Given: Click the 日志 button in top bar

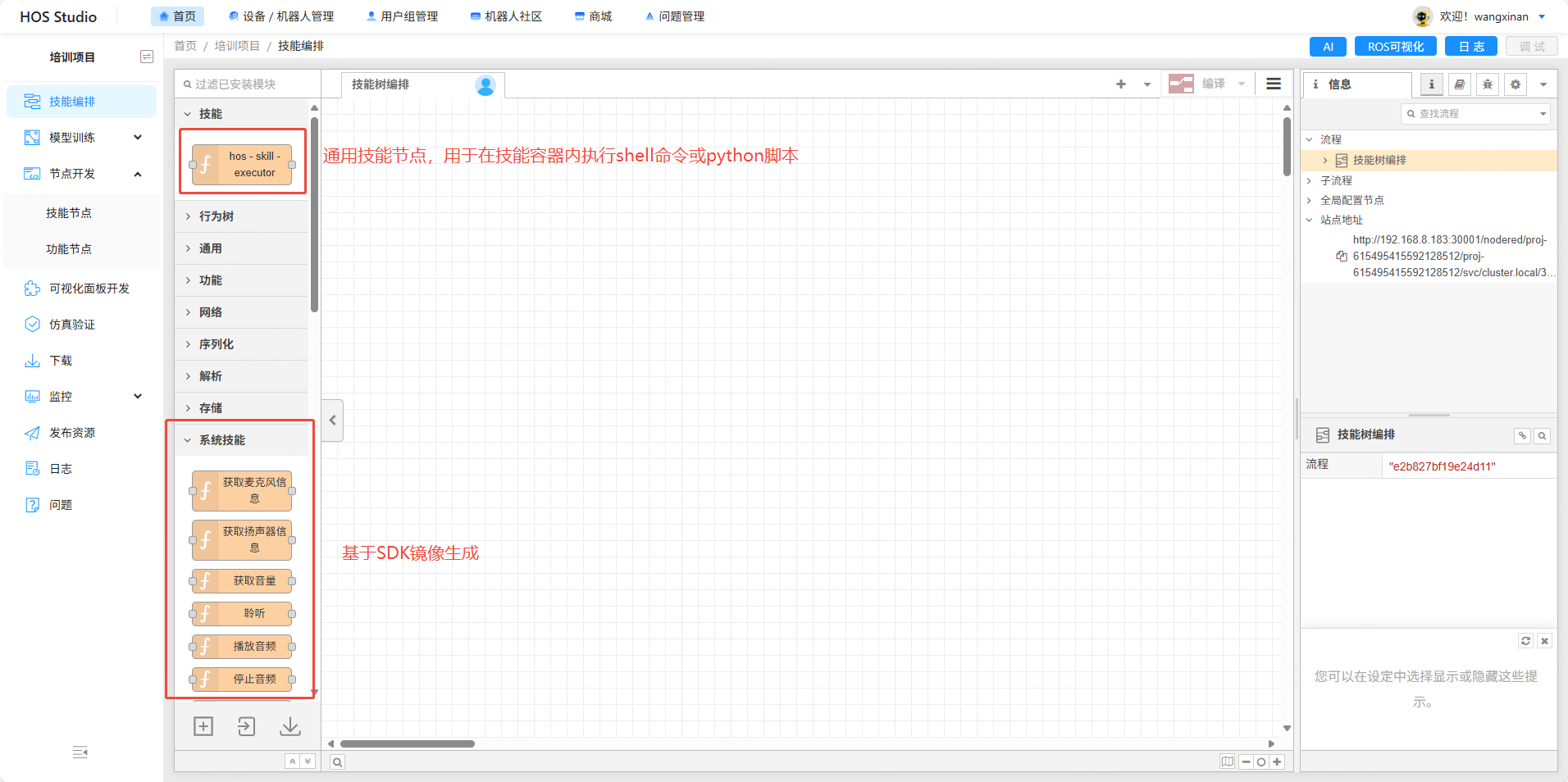Looking at the screenshot, I should (x=1471, y=47).
